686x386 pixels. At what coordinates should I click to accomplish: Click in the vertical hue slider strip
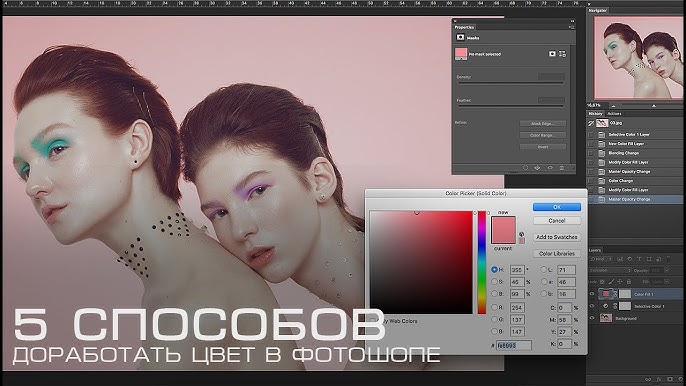click(x=482, y=262)
